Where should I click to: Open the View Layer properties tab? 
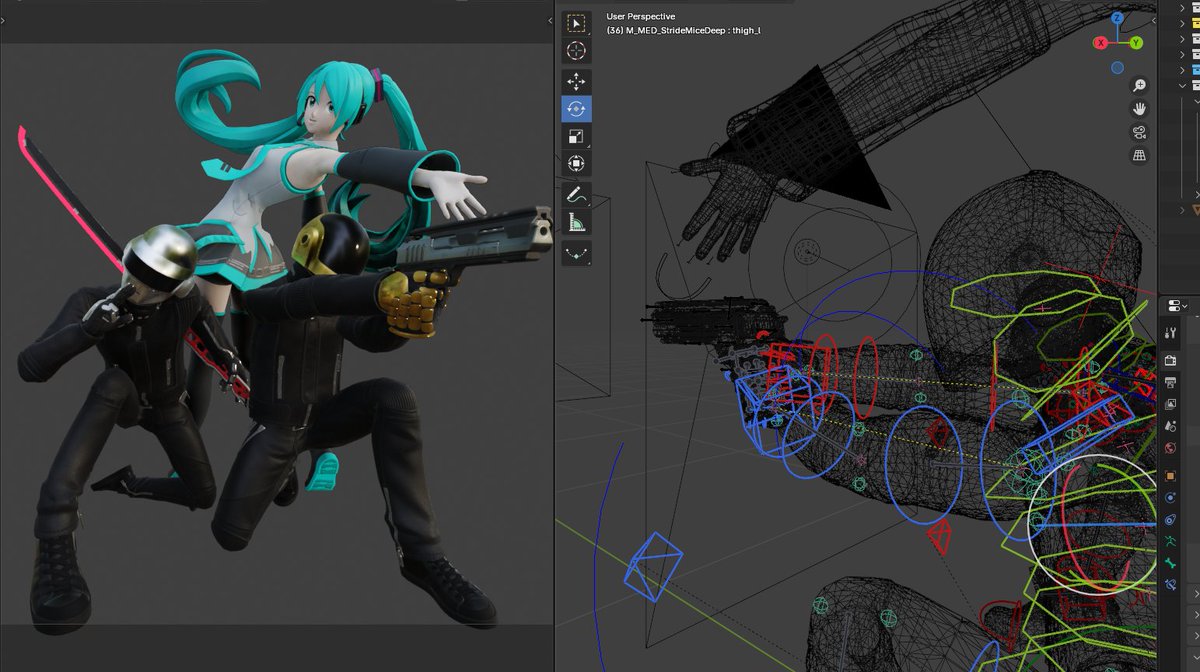1171,404
